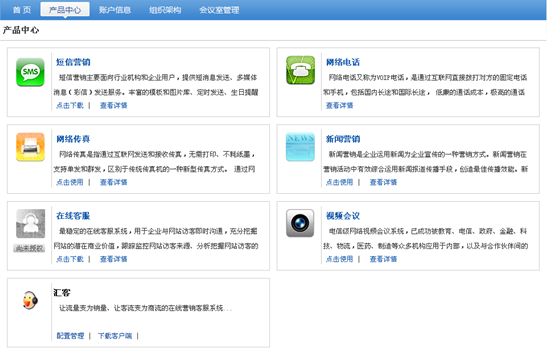Open 查看详情 for 网络电话

click(339, 105)
